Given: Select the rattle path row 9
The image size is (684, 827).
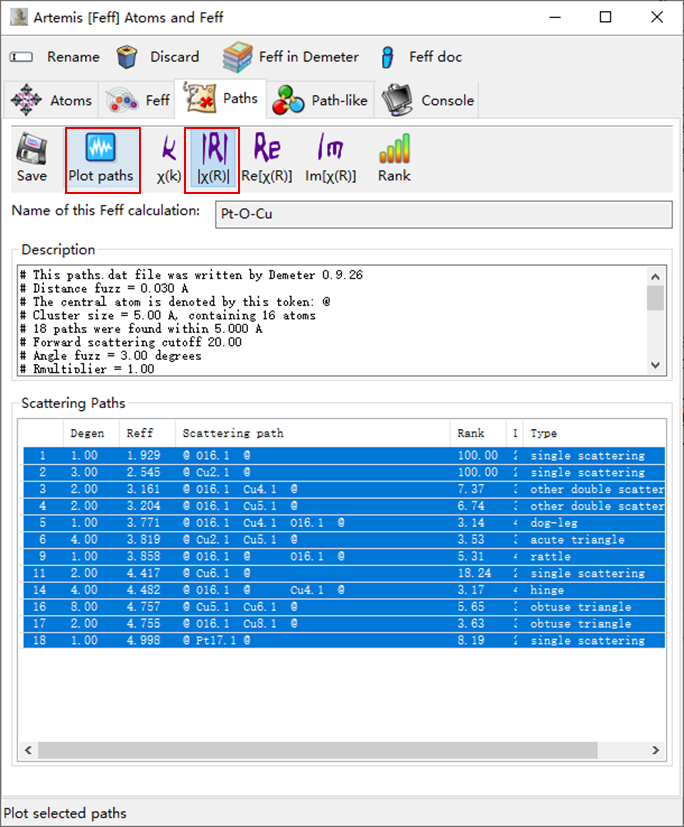Looking at the screenshot, I should [x=344, y=556].
